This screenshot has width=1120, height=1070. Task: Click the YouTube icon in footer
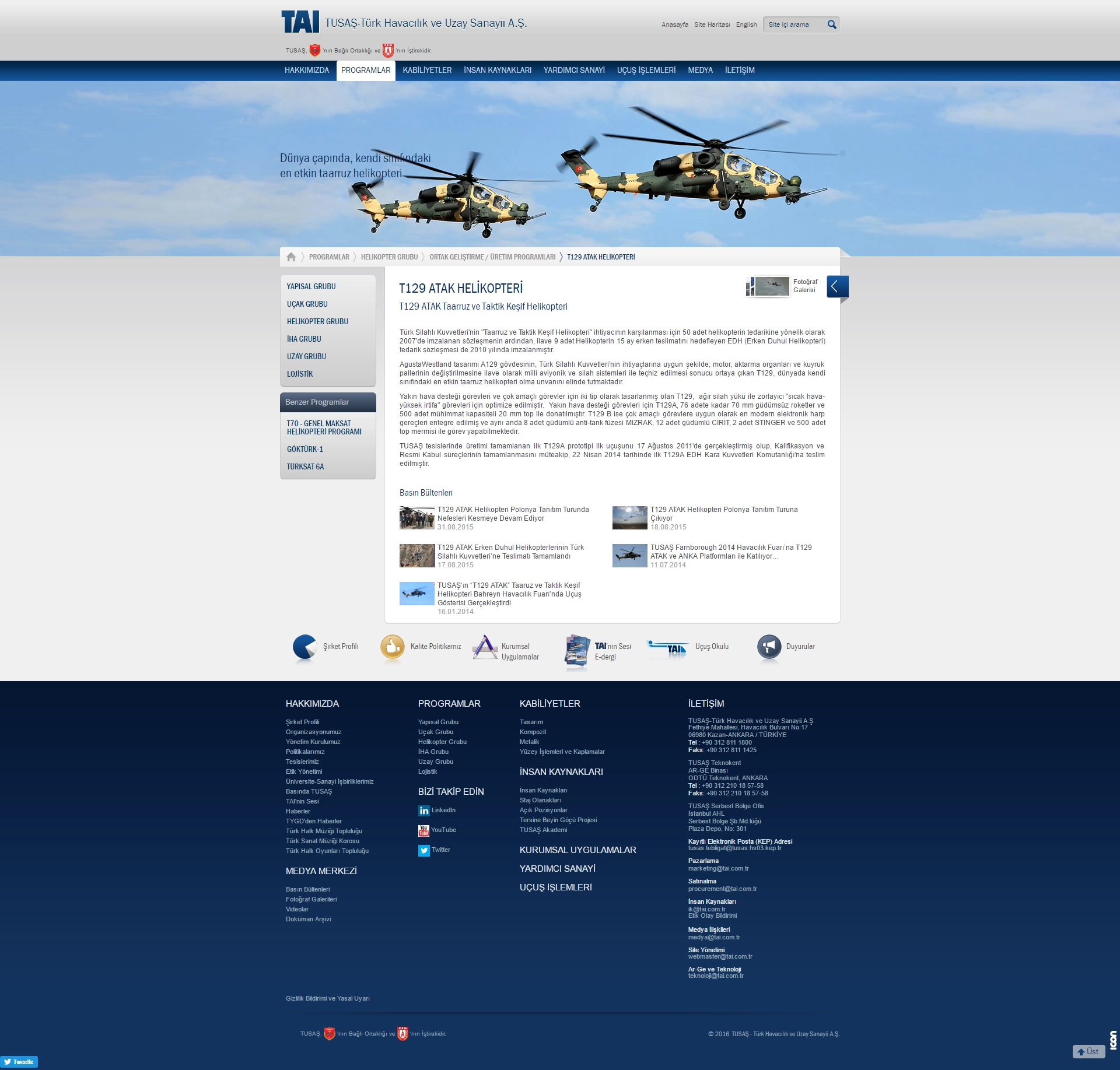pos(423,830)
